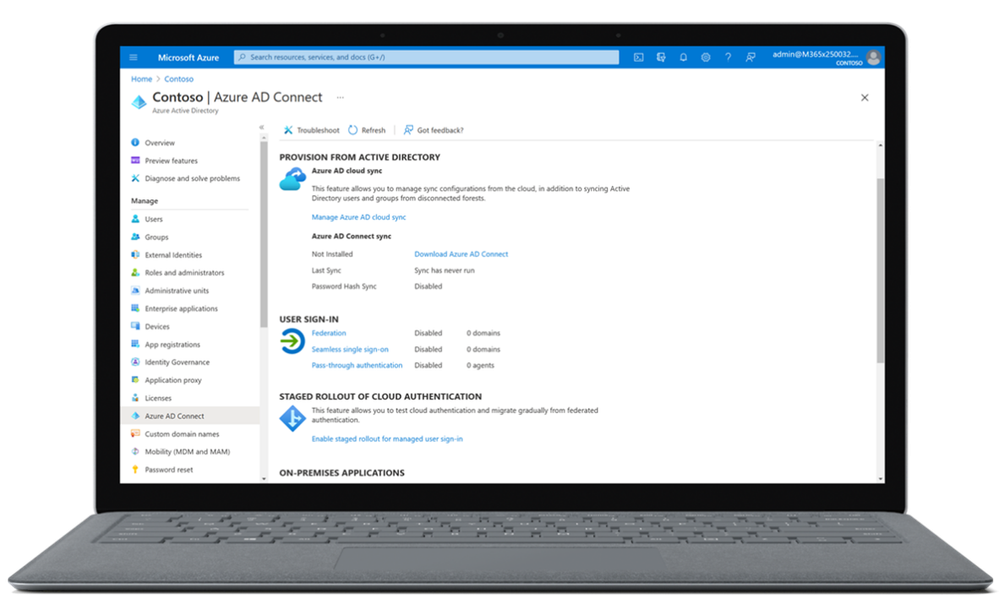The height and width of the screenshot is (610, 999).
Task: Click the Password reset key icon
Action: pos(135,469)
